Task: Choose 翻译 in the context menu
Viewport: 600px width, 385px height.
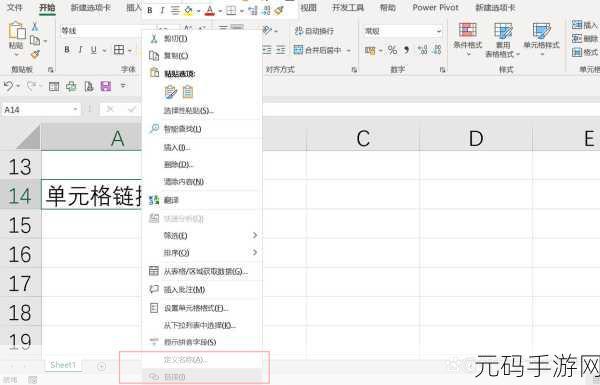Action: 202,200
